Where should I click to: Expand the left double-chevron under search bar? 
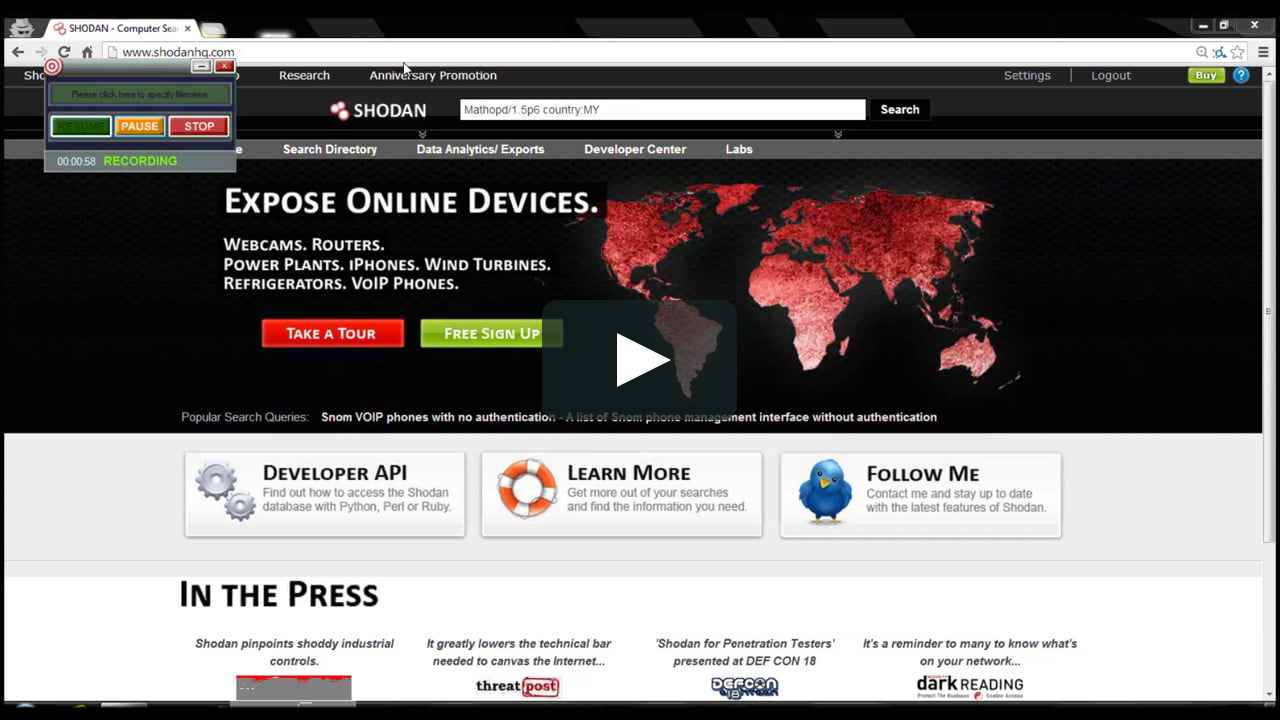click(422, 134)
